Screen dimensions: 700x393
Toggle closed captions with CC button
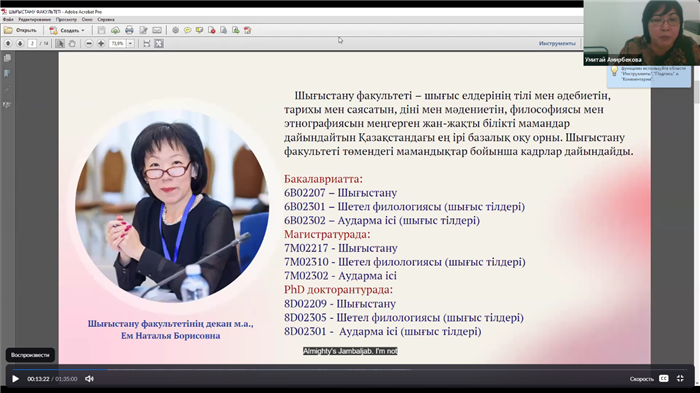click(664, 379)
